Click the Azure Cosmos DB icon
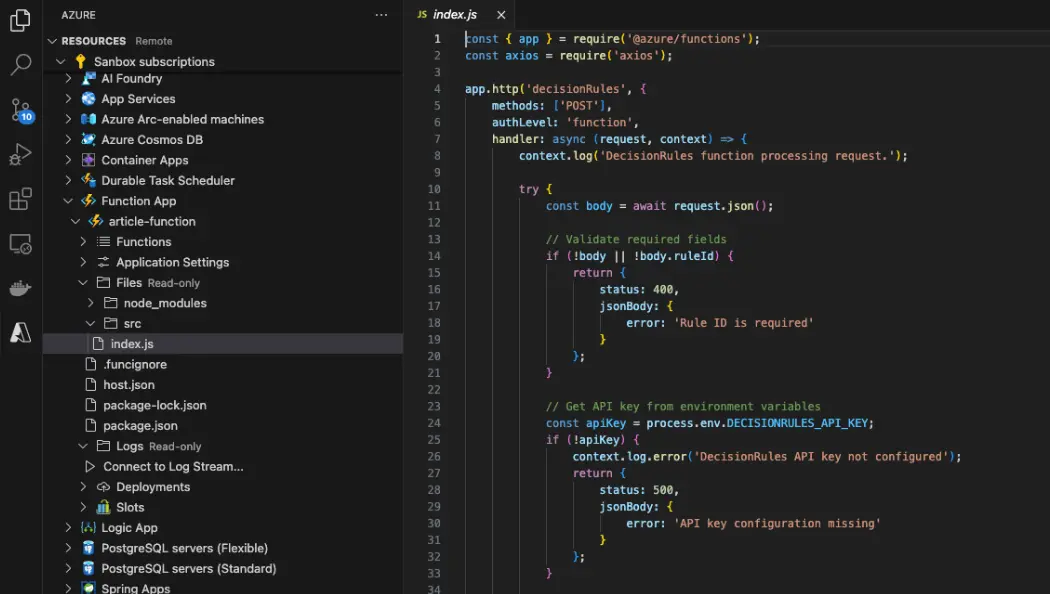 (88, 139)
